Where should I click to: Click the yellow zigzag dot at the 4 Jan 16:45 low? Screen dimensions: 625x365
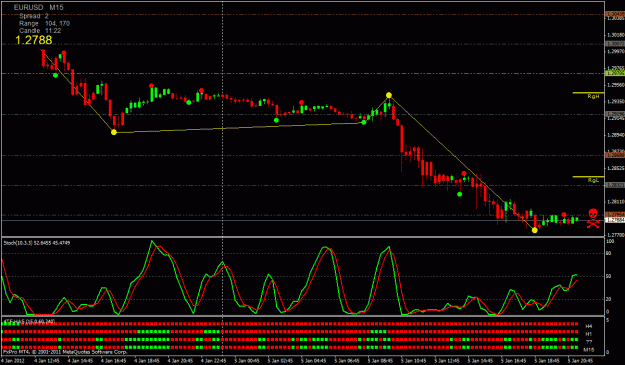pyautogui.click(x=114, y=132)
